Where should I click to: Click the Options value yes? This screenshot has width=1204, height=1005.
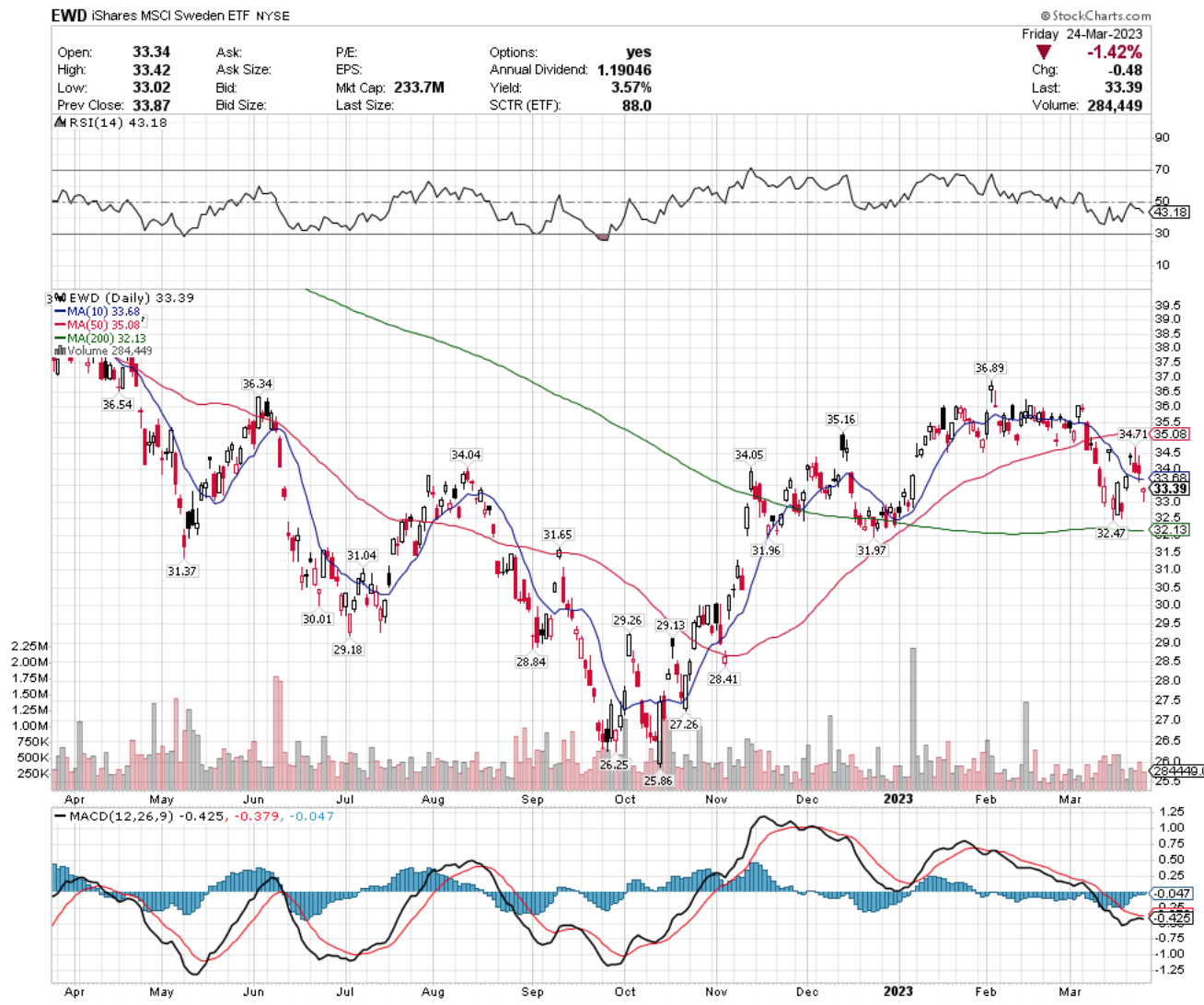coord(638,52)
